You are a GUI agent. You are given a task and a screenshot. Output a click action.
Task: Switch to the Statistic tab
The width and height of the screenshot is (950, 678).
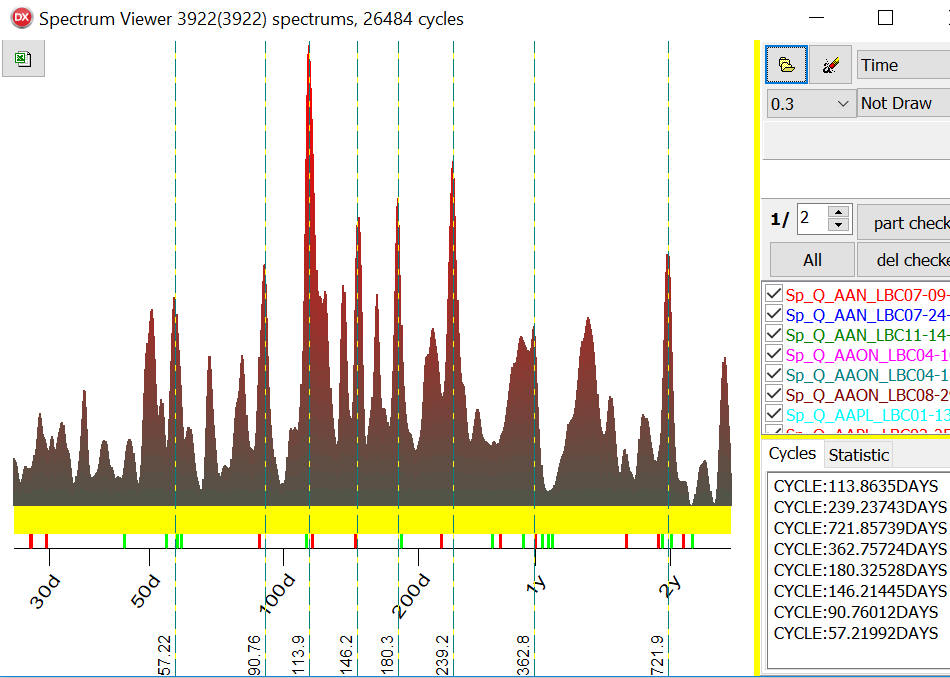pyautogui.click(x=858, y=455)
